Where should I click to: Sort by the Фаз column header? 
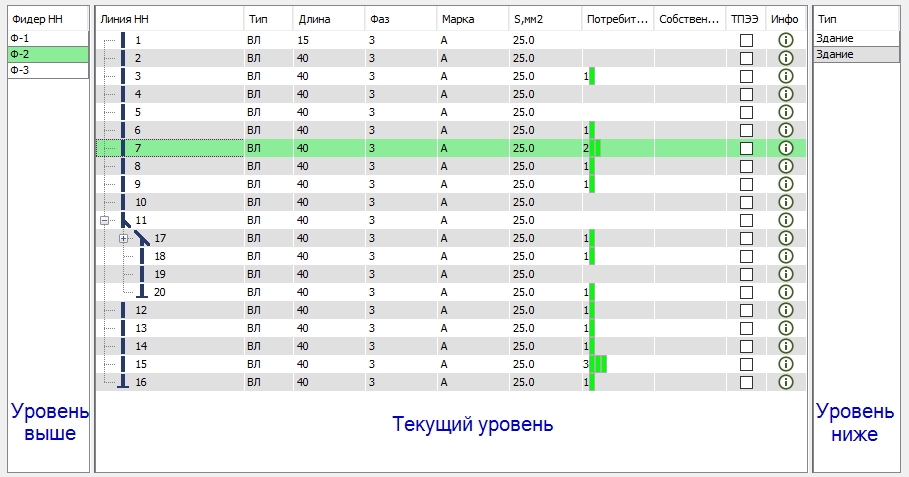(x=401, y=19)
